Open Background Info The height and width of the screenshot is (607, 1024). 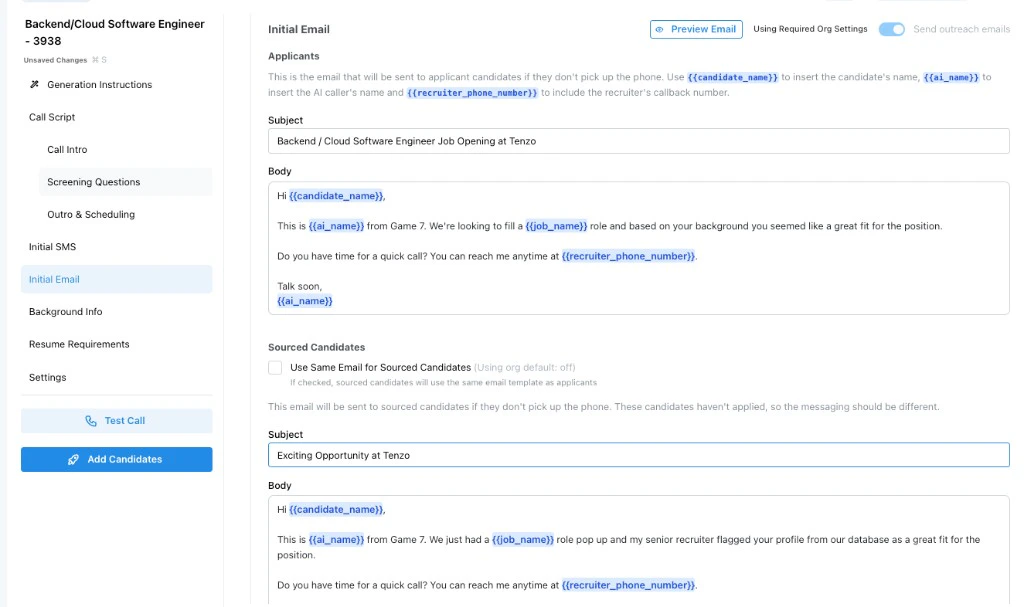pos(65,312)
